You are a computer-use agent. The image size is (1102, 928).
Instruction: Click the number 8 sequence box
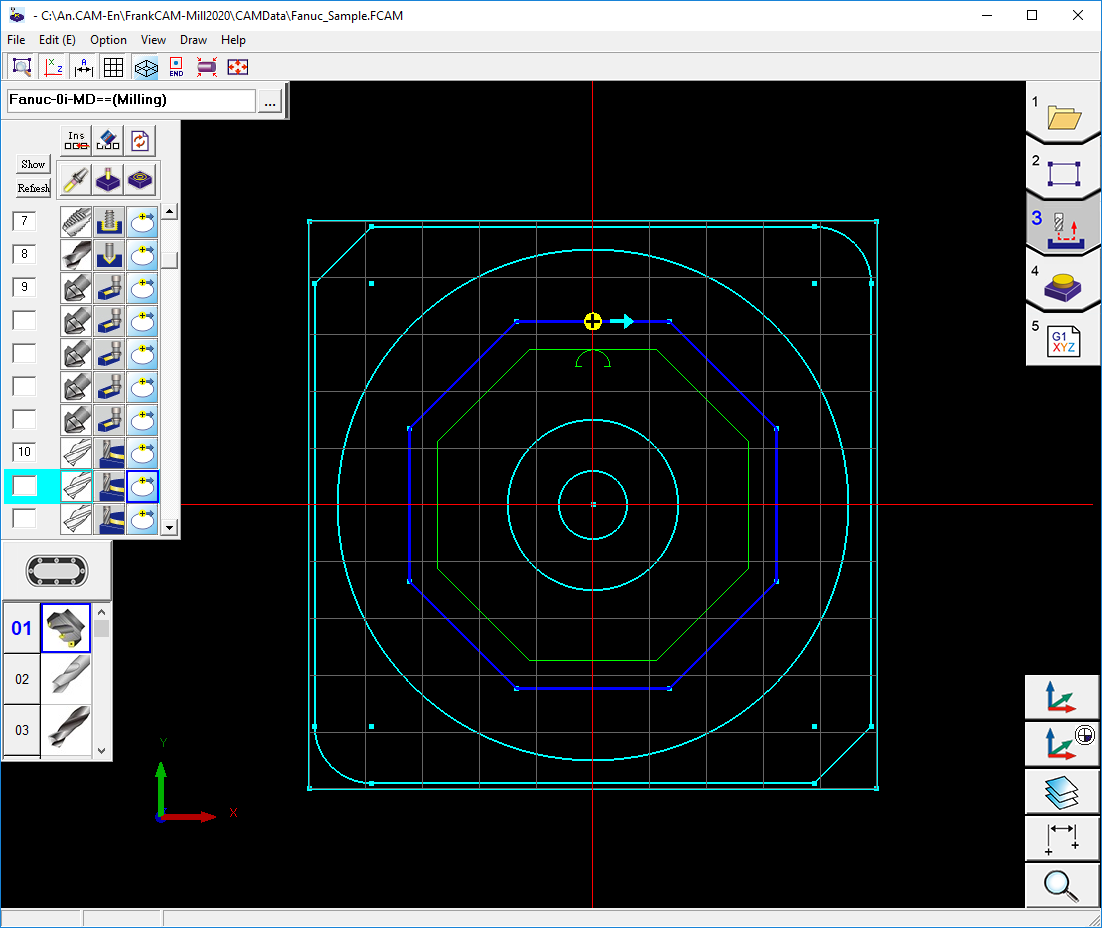25,254
